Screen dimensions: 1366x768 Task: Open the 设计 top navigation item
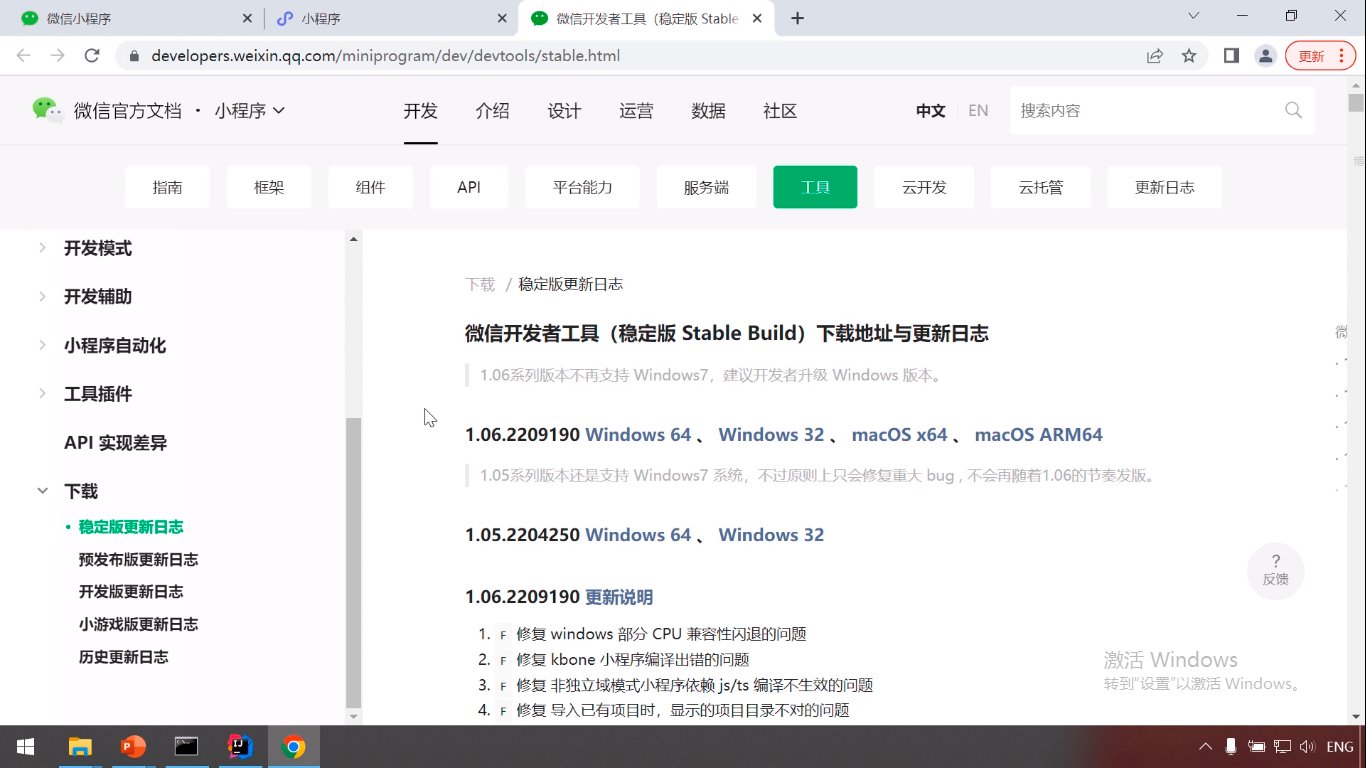[x=565, y=111]
